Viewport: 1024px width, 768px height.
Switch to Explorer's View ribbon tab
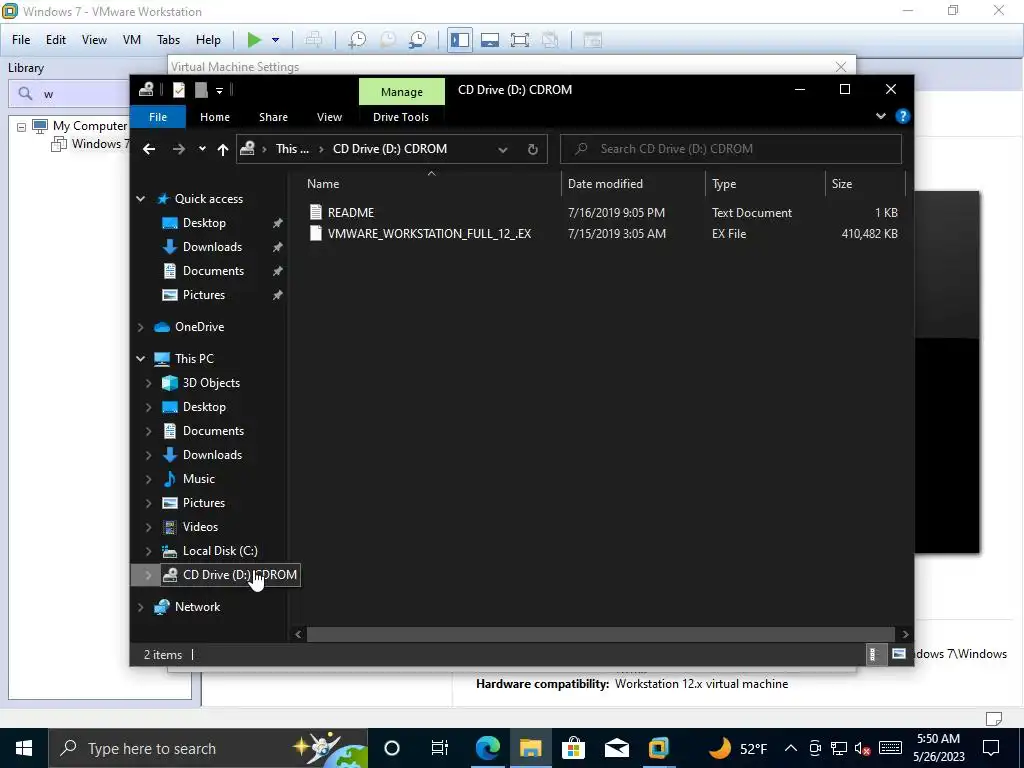tap(329, 117)
